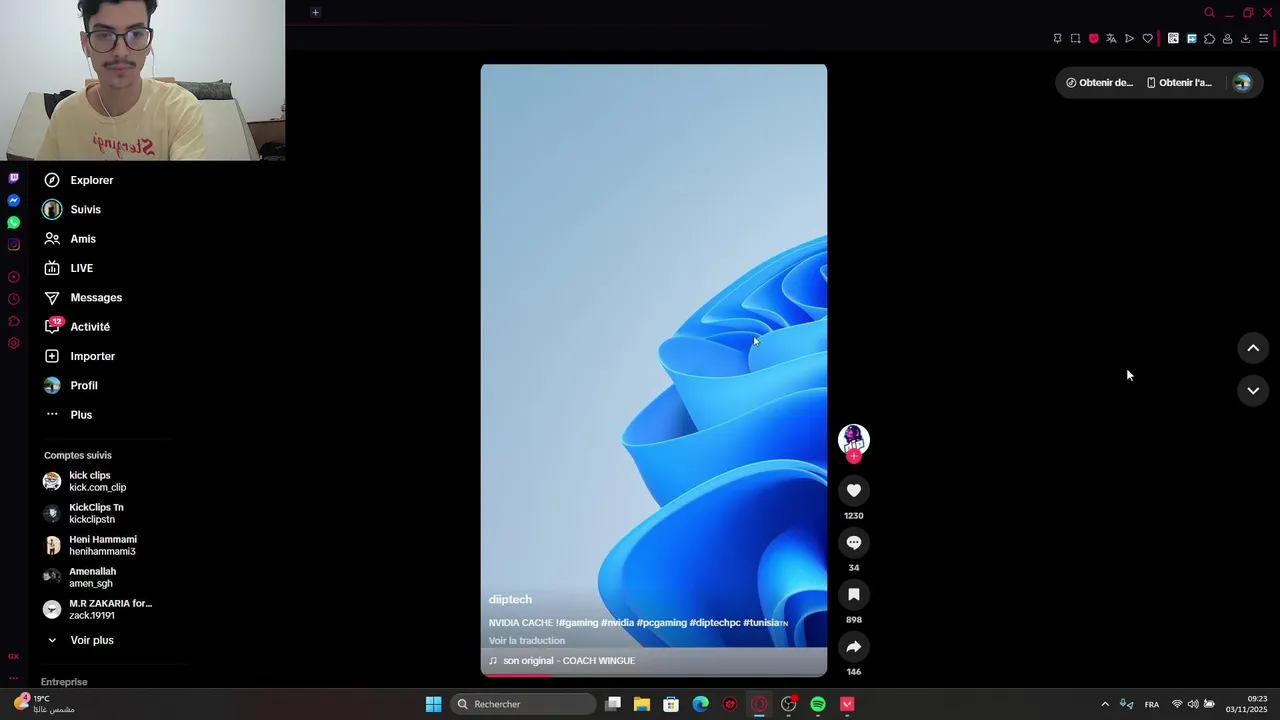Open the translate page icon
1280x720 pixels.
[x=1111, y=39]
